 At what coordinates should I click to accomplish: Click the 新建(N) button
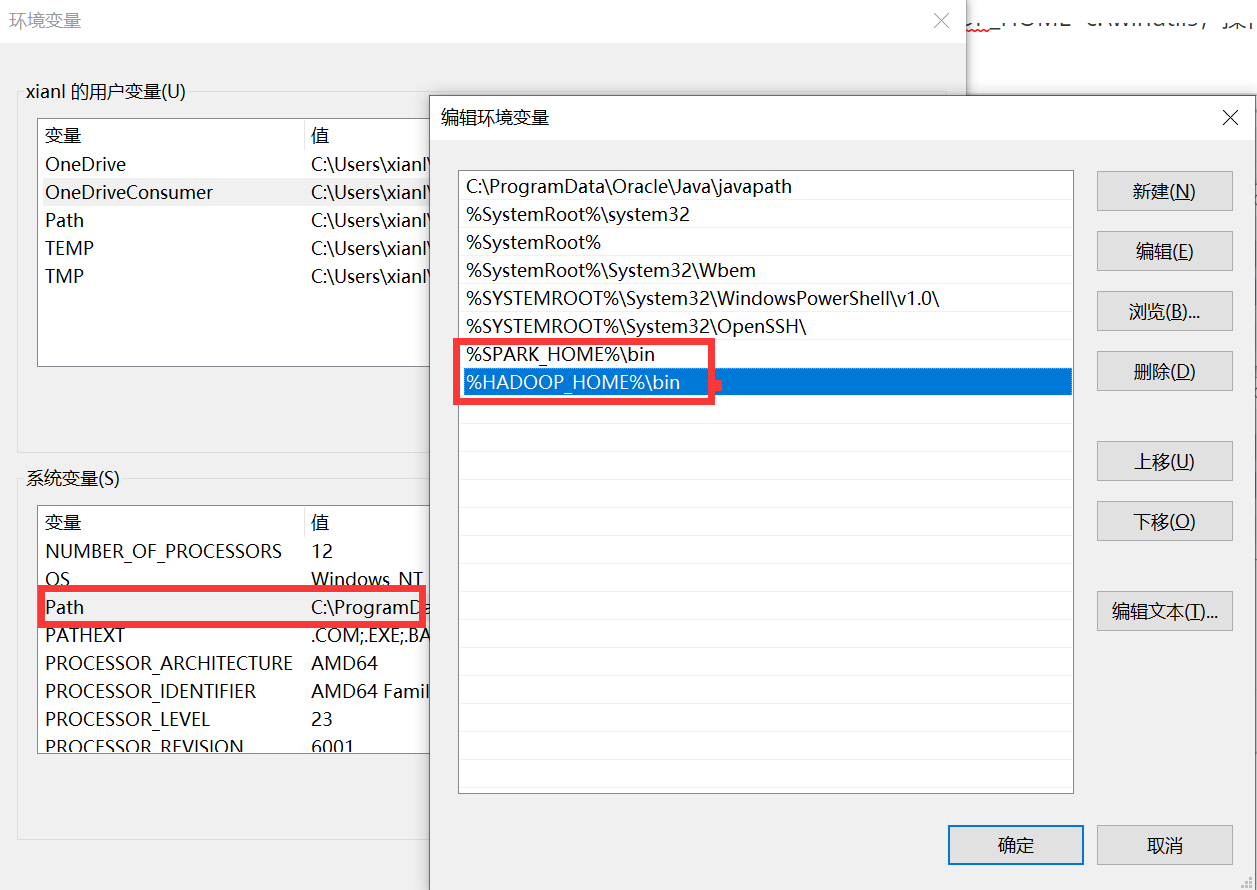[x=1164, y=191]
